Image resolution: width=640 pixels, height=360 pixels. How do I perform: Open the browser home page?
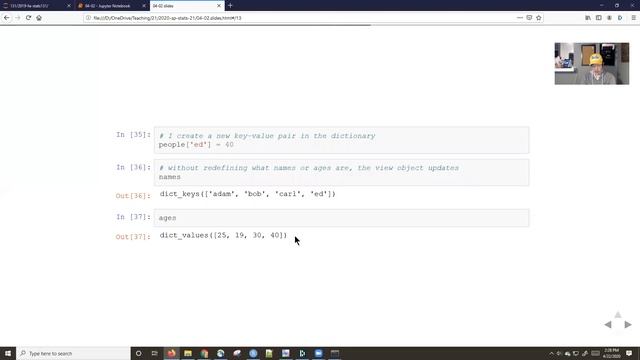click(39, 18)
